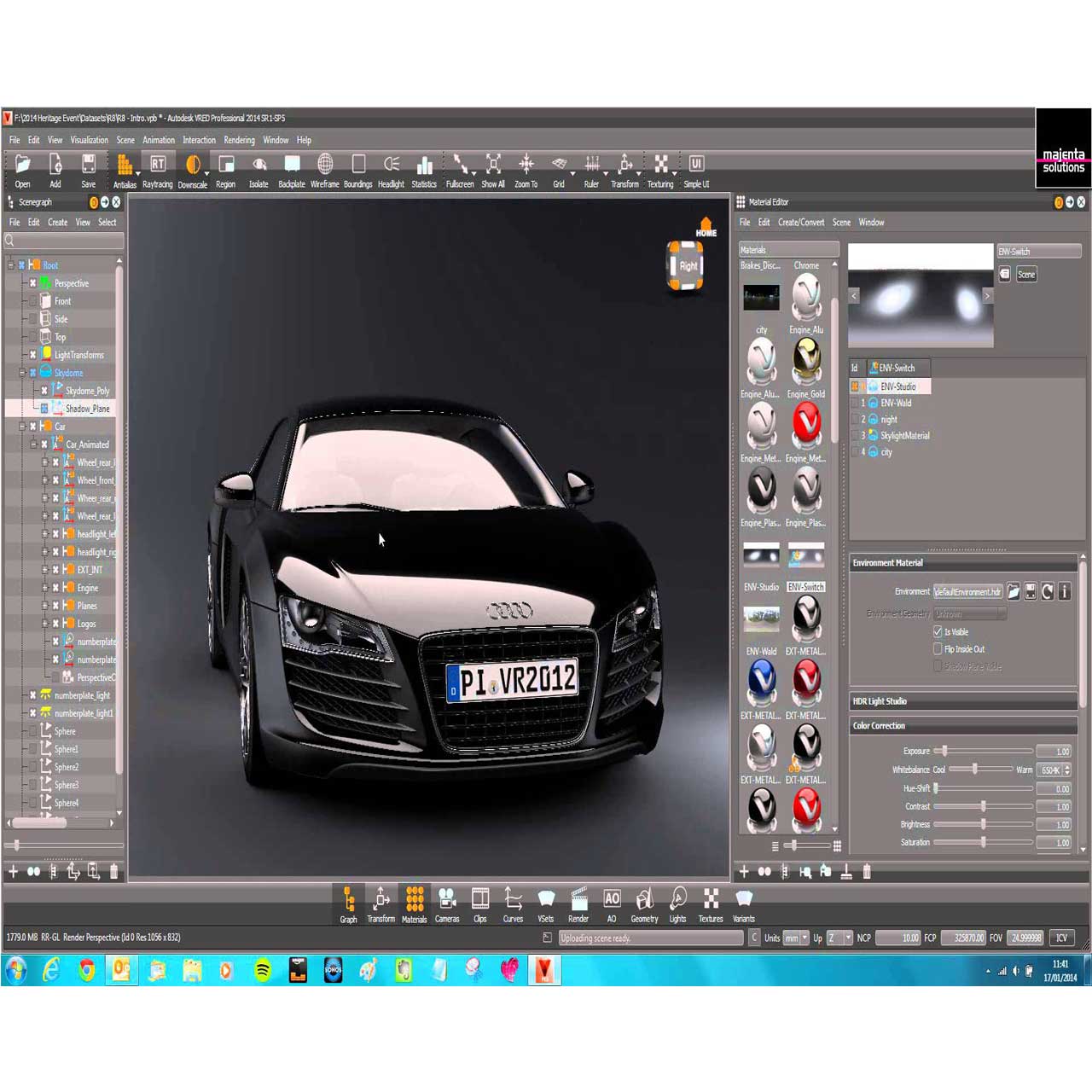Viewport: 1092px width, 1092px height.
Task: Click the Scene button beside preview
Action: pyautogui.click(x=1026, y=274)
